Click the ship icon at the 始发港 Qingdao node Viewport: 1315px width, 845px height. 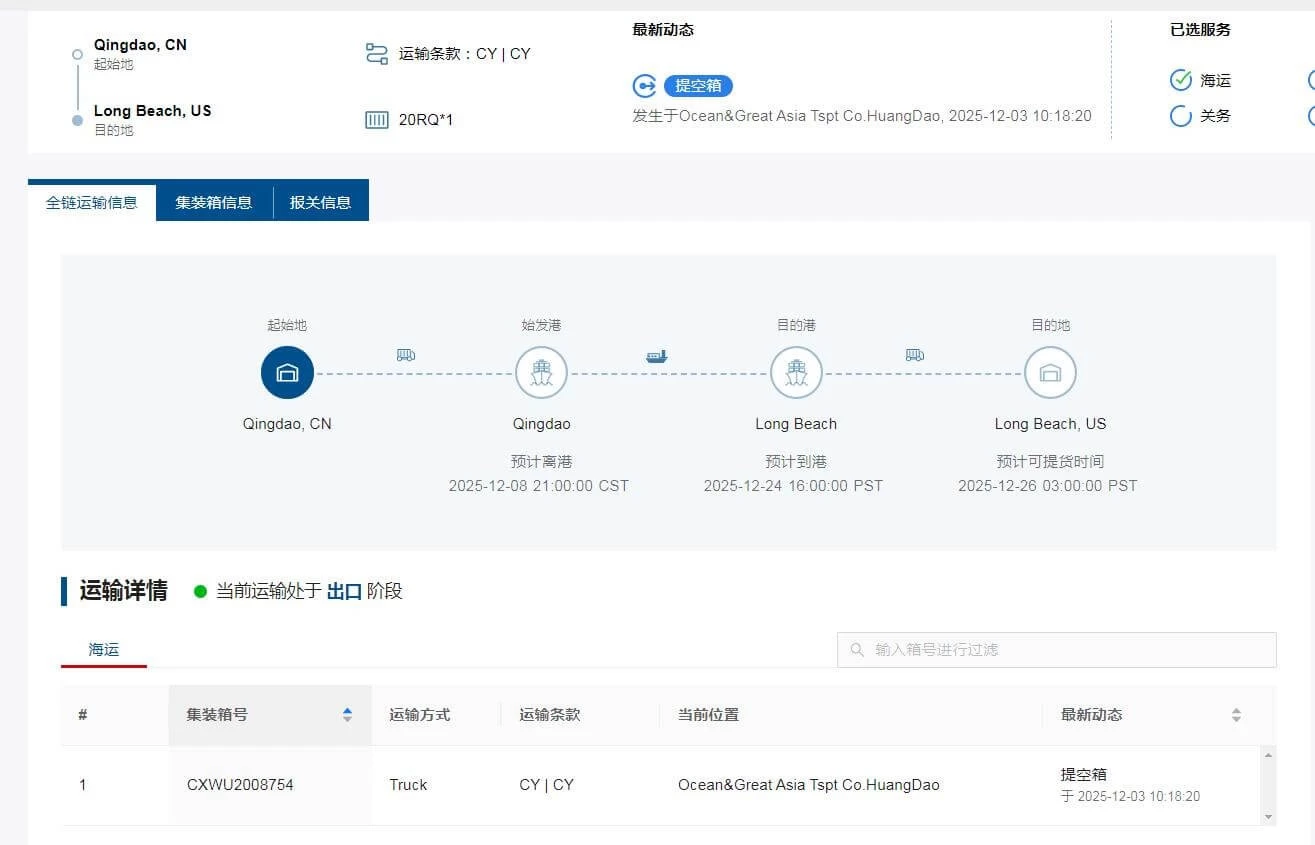[541, 371]
